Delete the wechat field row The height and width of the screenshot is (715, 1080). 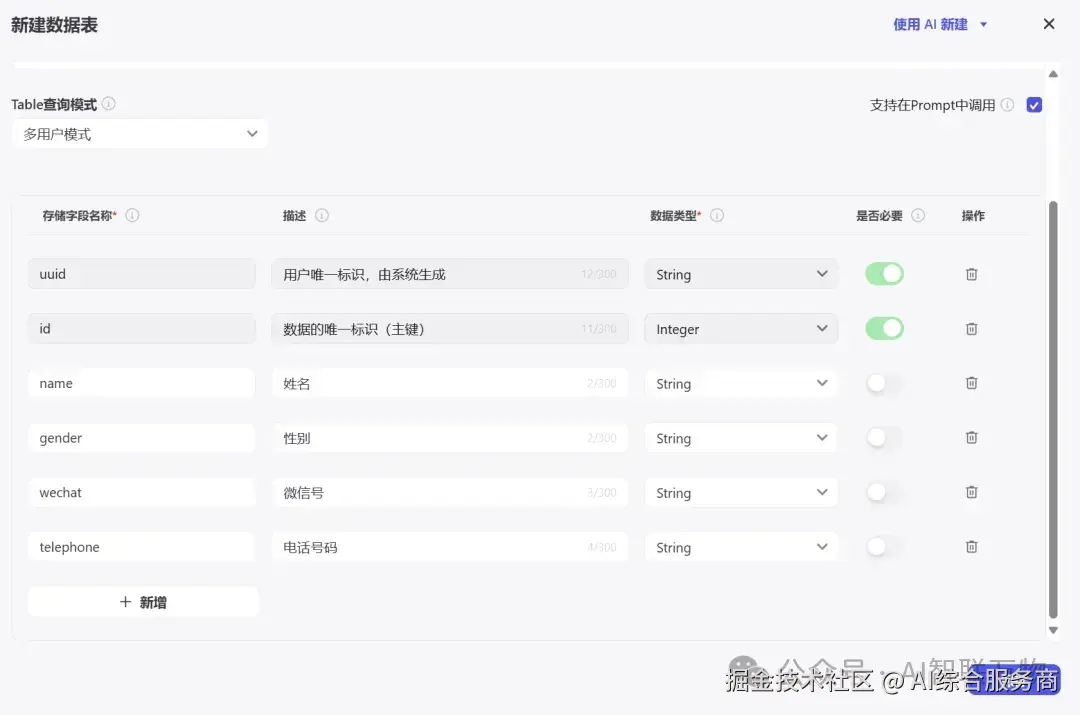(x=971, y=492)
